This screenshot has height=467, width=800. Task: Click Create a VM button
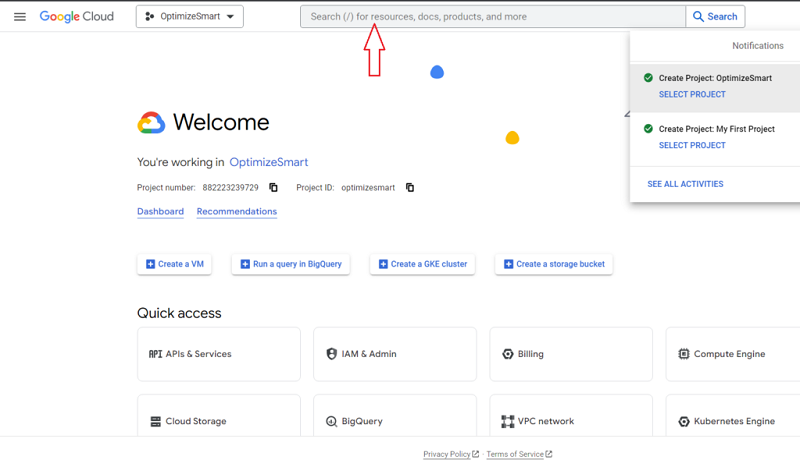tap(174, 264)
